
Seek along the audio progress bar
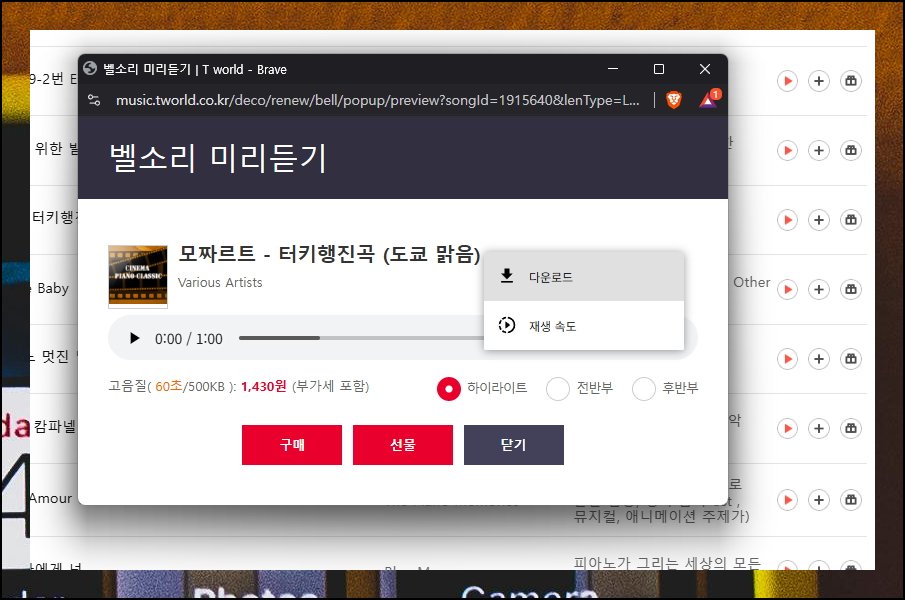361,338
